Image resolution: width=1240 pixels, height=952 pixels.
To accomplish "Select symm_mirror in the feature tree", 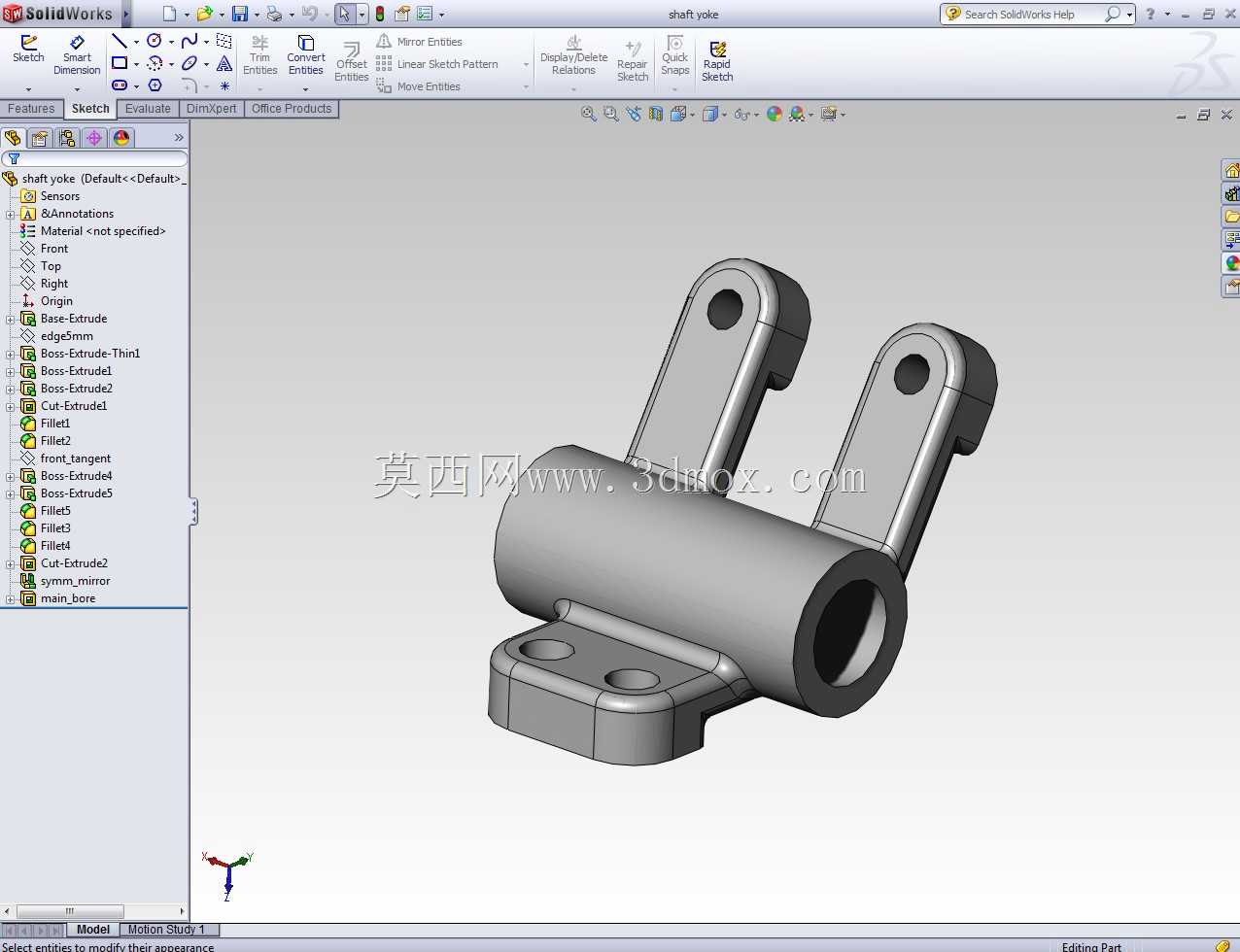I will [75, 581].
